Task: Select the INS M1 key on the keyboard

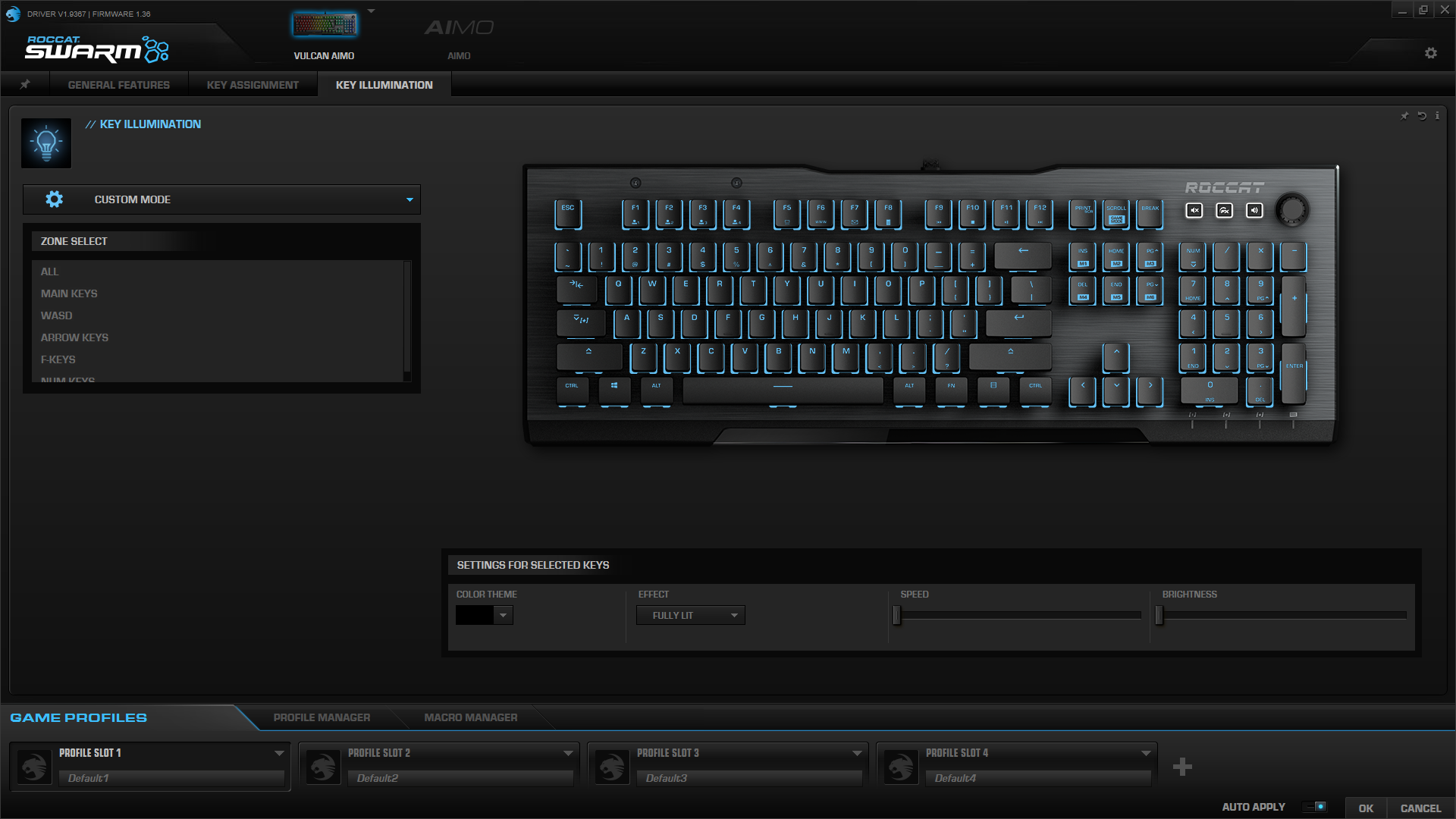Action: [x=1083, y=256]
